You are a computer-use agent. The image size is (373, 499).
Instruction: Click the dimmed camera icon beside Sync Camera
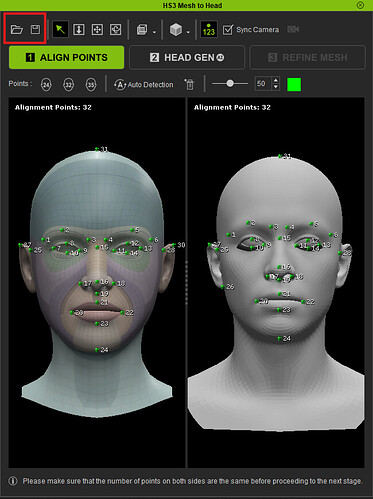click(x=293, y=29)
